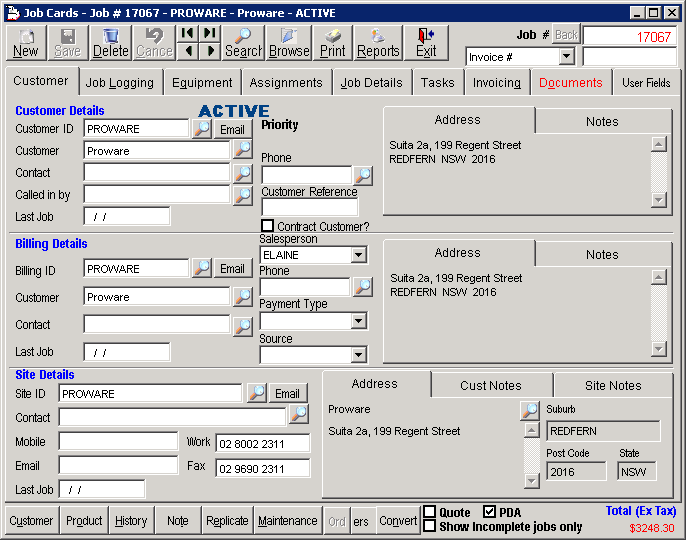Image resolution: width=686 pixels, height=540 pixels.
Task: Click Email button beside Billing ID
Action: point(232,268)
